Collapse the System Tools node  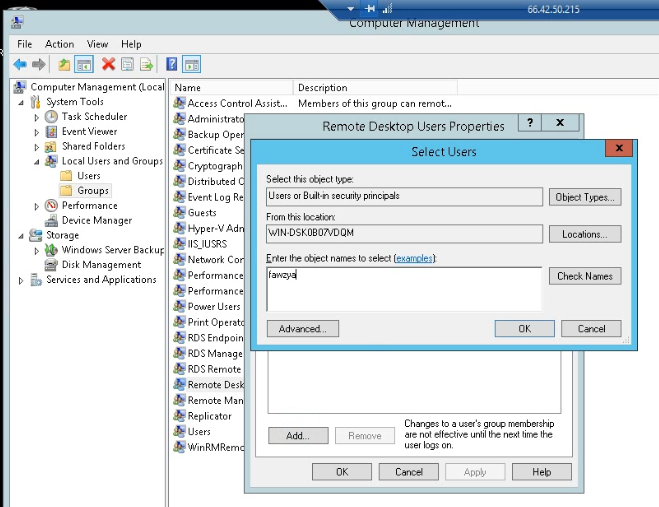[22, 102]
